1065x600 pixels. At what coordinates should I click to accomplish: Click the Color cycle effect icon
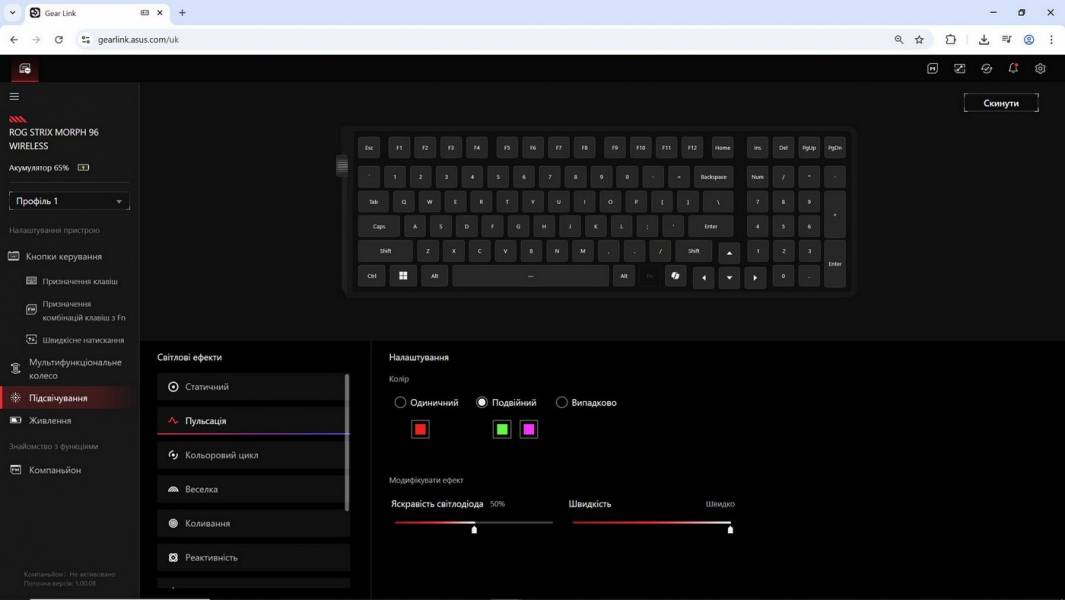[x=173, y=455]
